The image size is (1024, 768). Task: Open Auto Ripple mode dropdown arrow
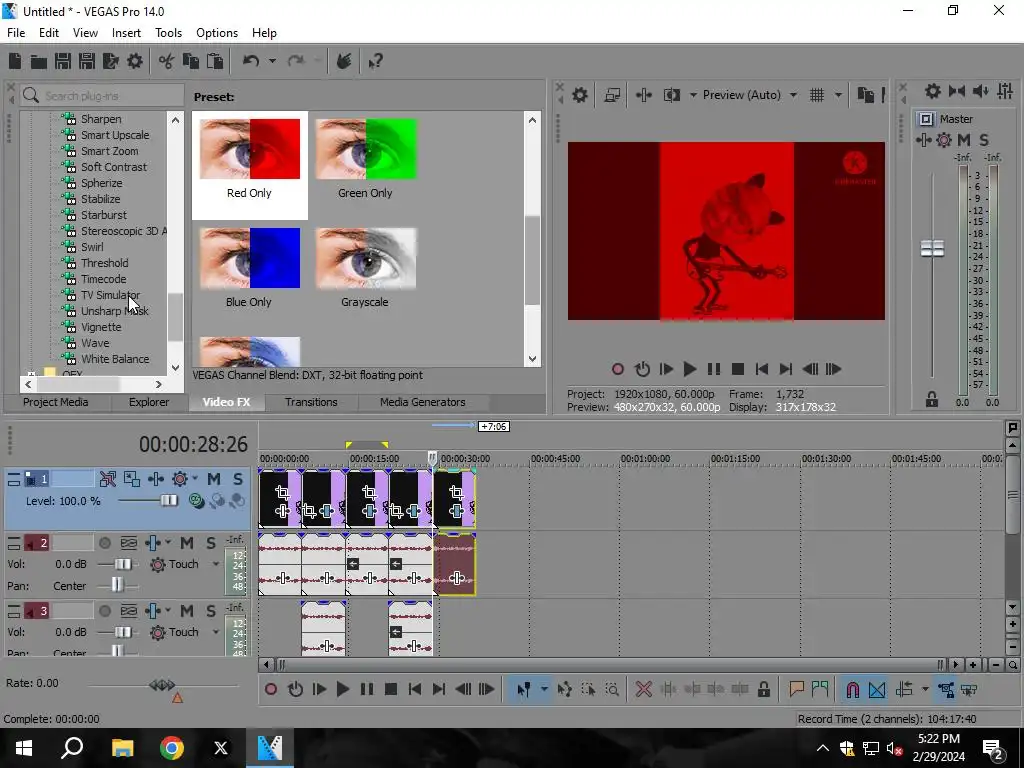click(x=925, y=689)
